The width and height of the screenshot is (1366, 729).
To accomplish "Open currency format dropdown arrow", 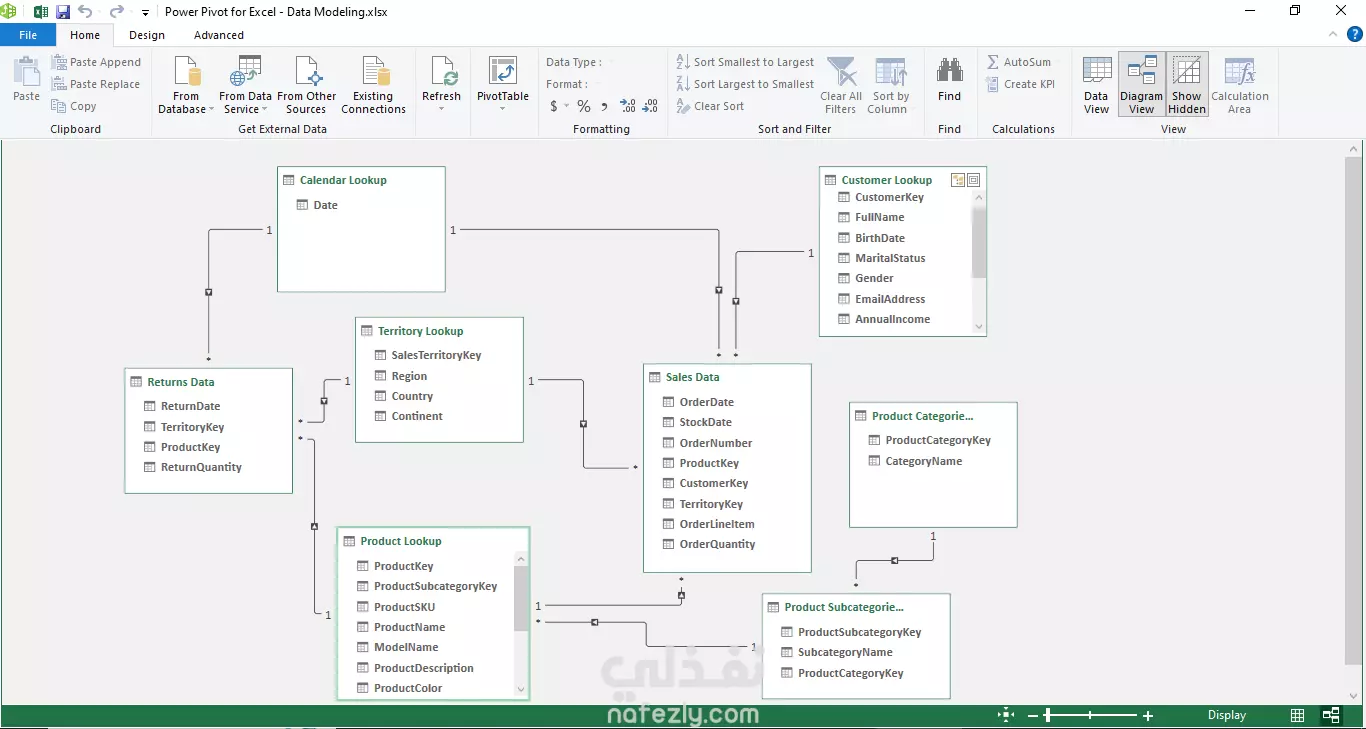I will (566, 106).
